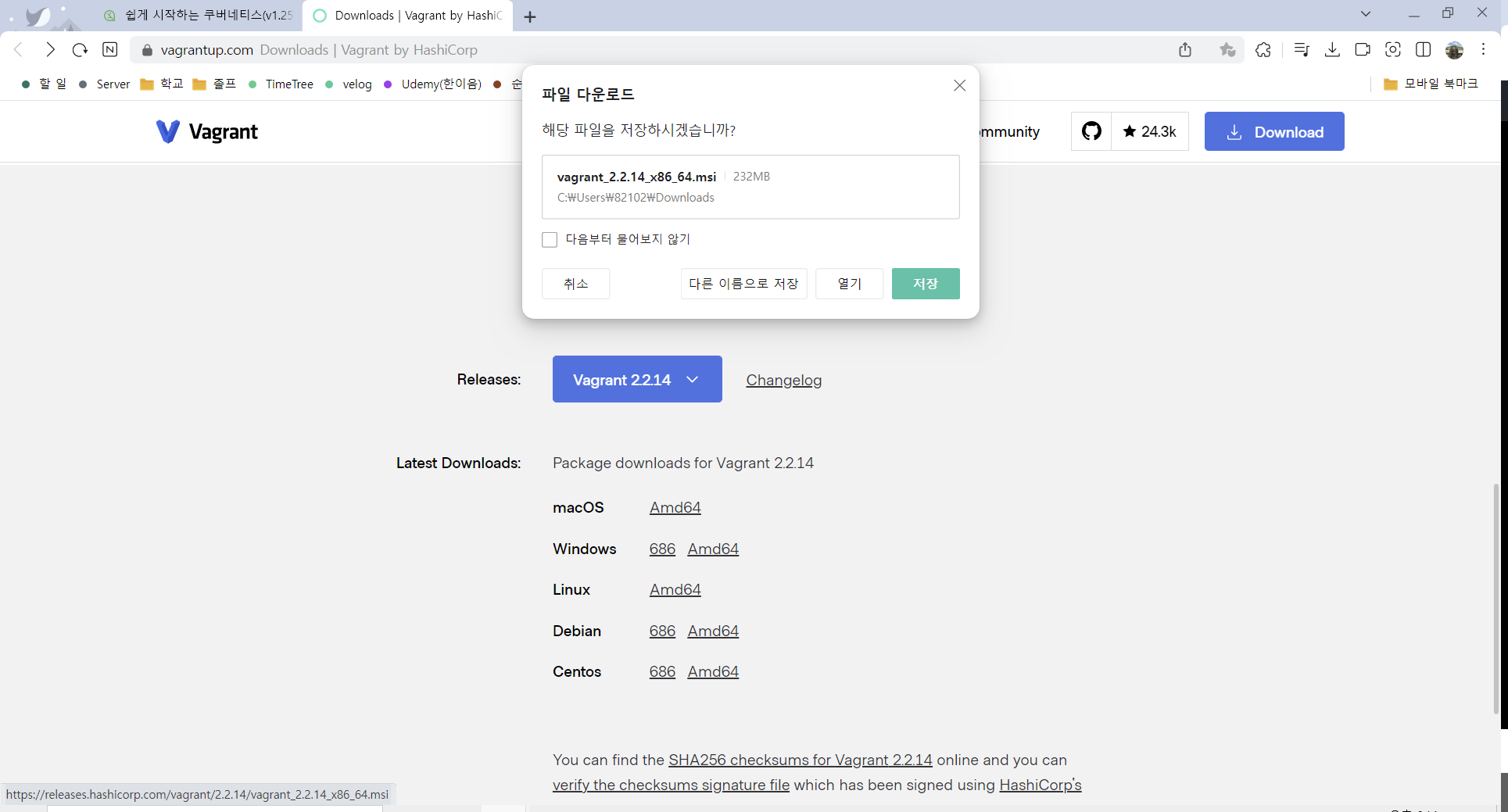Click the blue Download header button
Image resolution: width=1508 pixels, height=812 pixels.
(x=1274, y=131)
